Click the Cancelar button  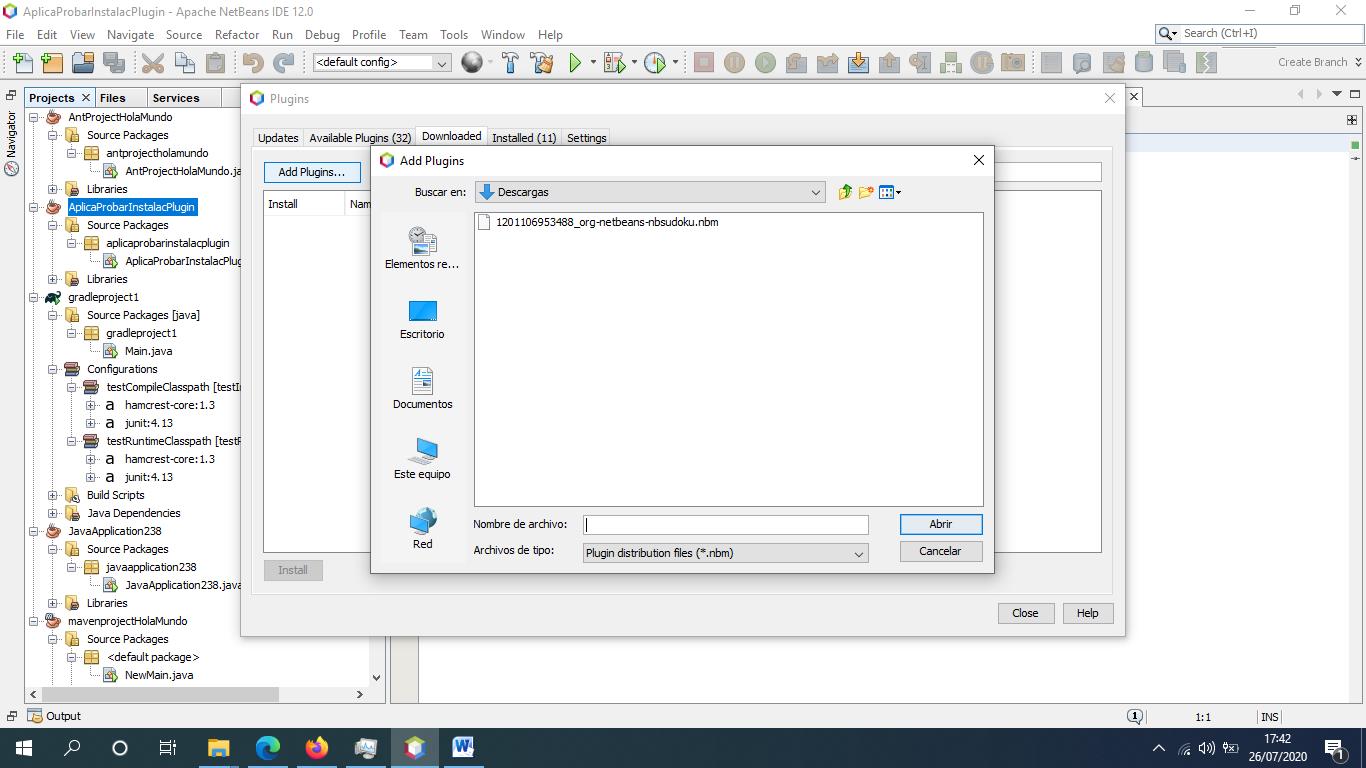click(x=941, y=551)
